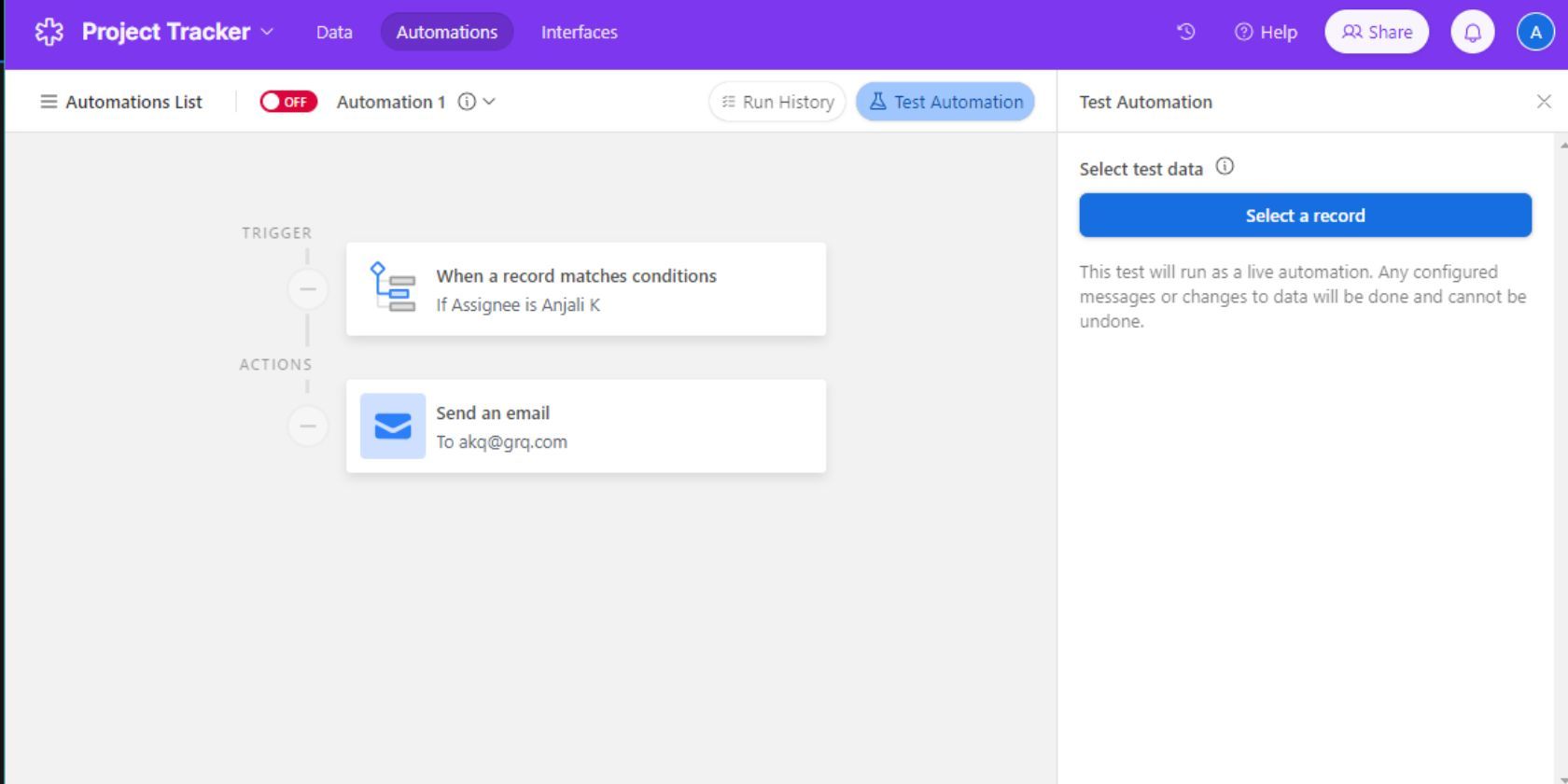Switch to the Data tab
The height and width of the screenshot is (784, 1568).
tap(334, 32)
